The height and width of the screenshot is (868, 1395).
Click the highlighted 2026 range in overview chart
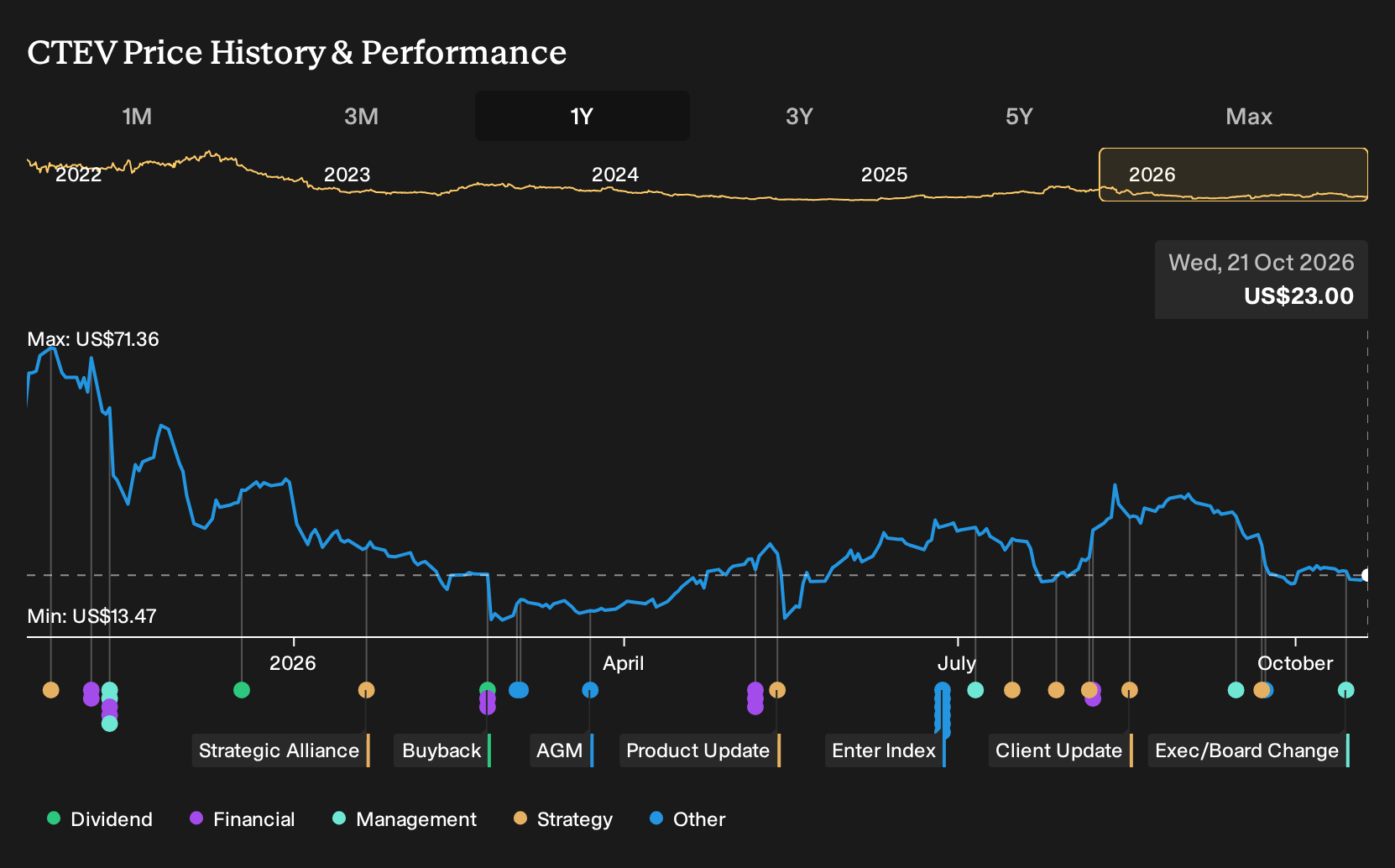pyautogui.click(x=1234, y=175)
